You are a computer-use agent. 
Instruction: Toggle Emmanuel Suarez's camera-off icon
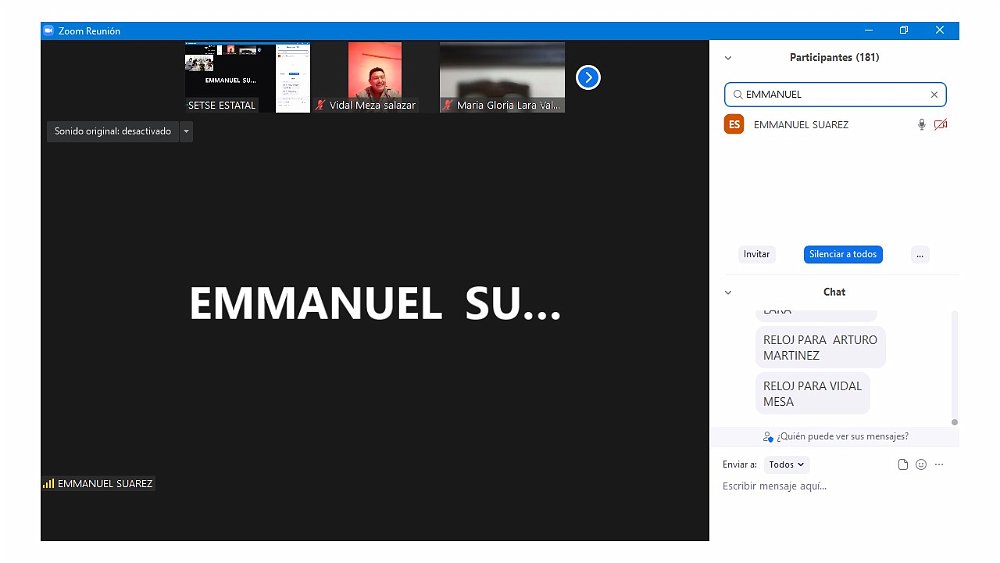(940, 125)
